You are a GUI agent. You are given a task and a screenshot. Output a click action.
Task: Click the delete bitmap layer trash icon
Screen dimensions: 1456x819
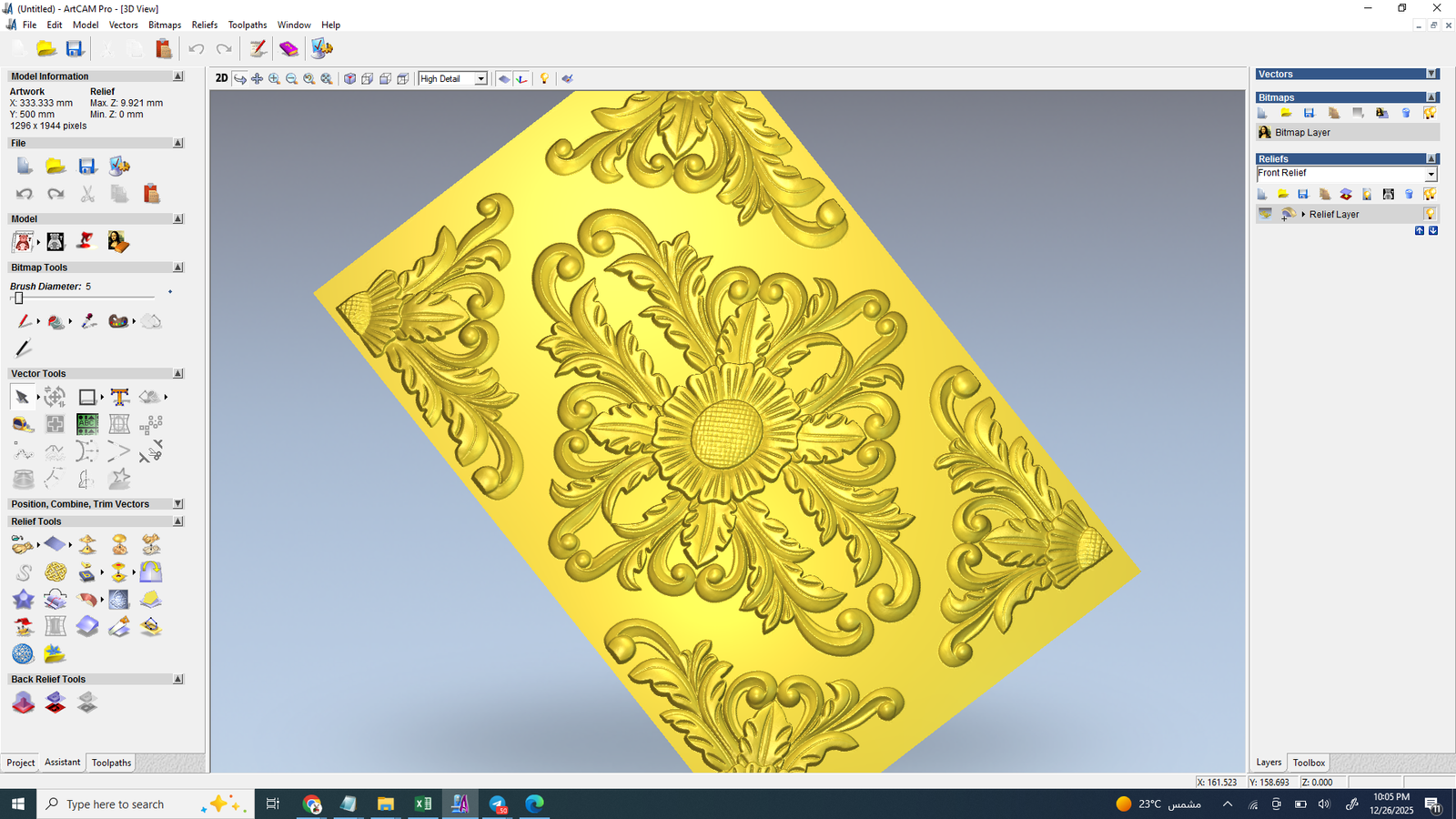click(1406, 113)
